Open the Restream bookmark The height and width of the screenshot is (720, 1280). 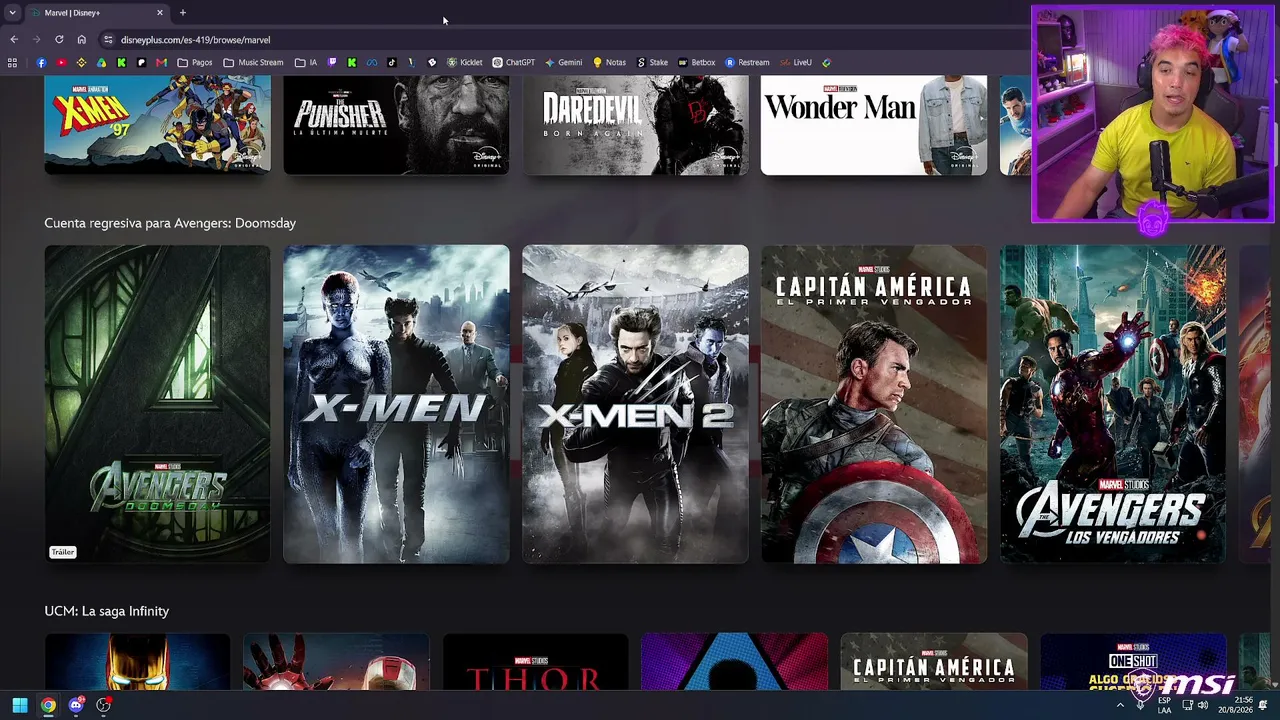[x=748, y=62]
